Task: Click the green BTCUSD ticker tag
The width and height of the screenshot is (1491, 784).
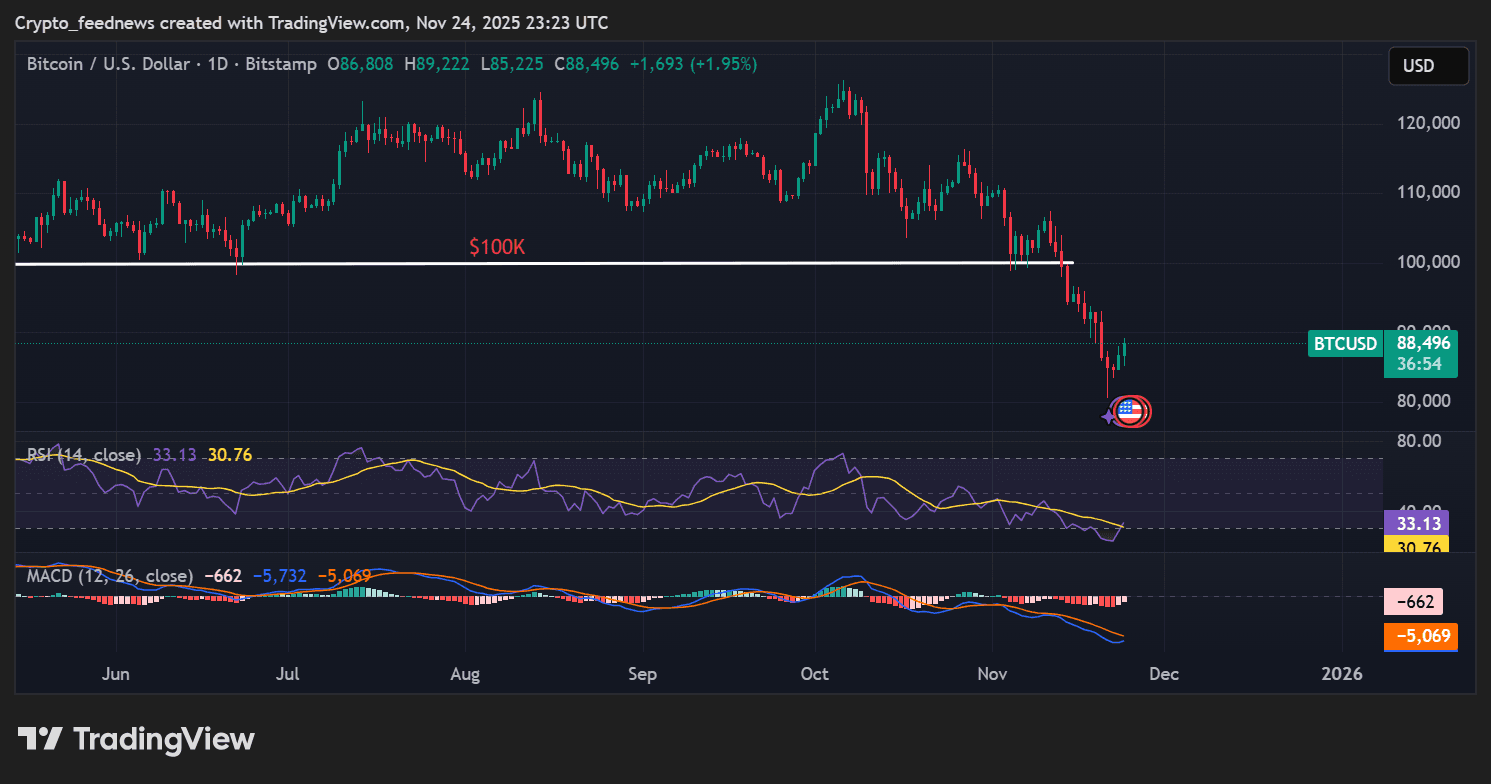Action: tap(1344, 343)
